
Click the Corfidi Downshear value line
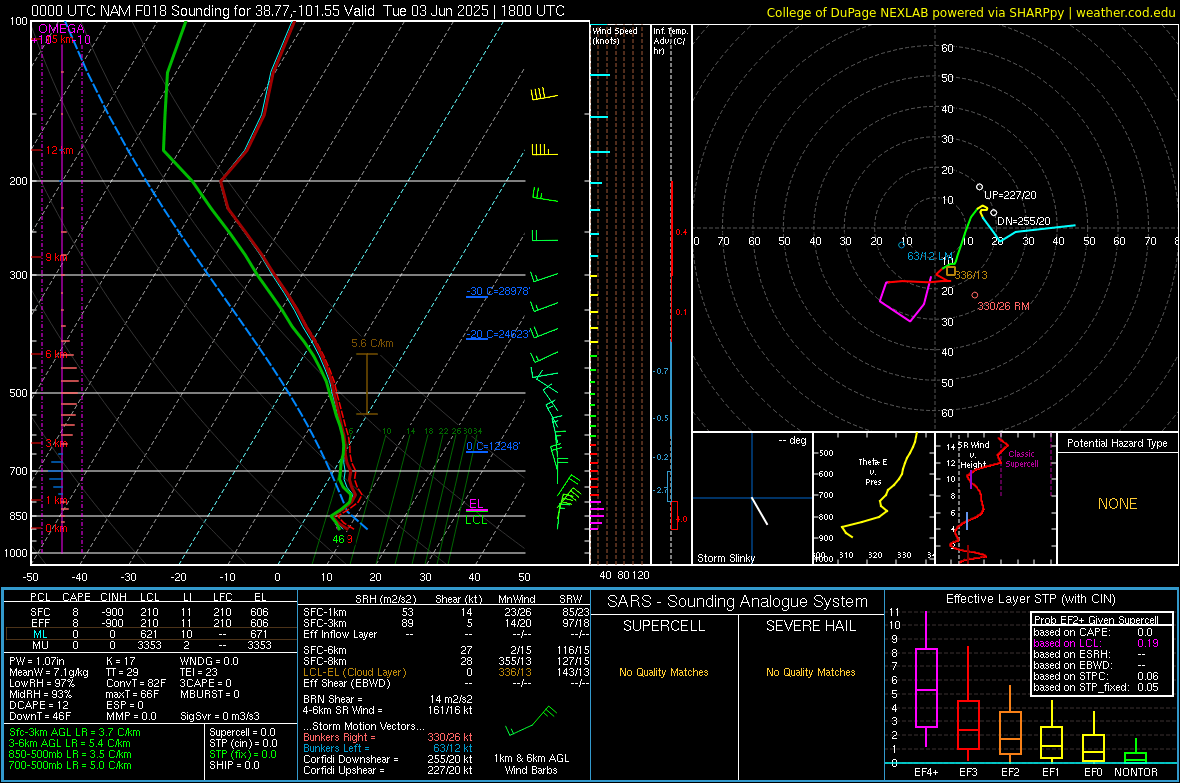coord(388,759)
